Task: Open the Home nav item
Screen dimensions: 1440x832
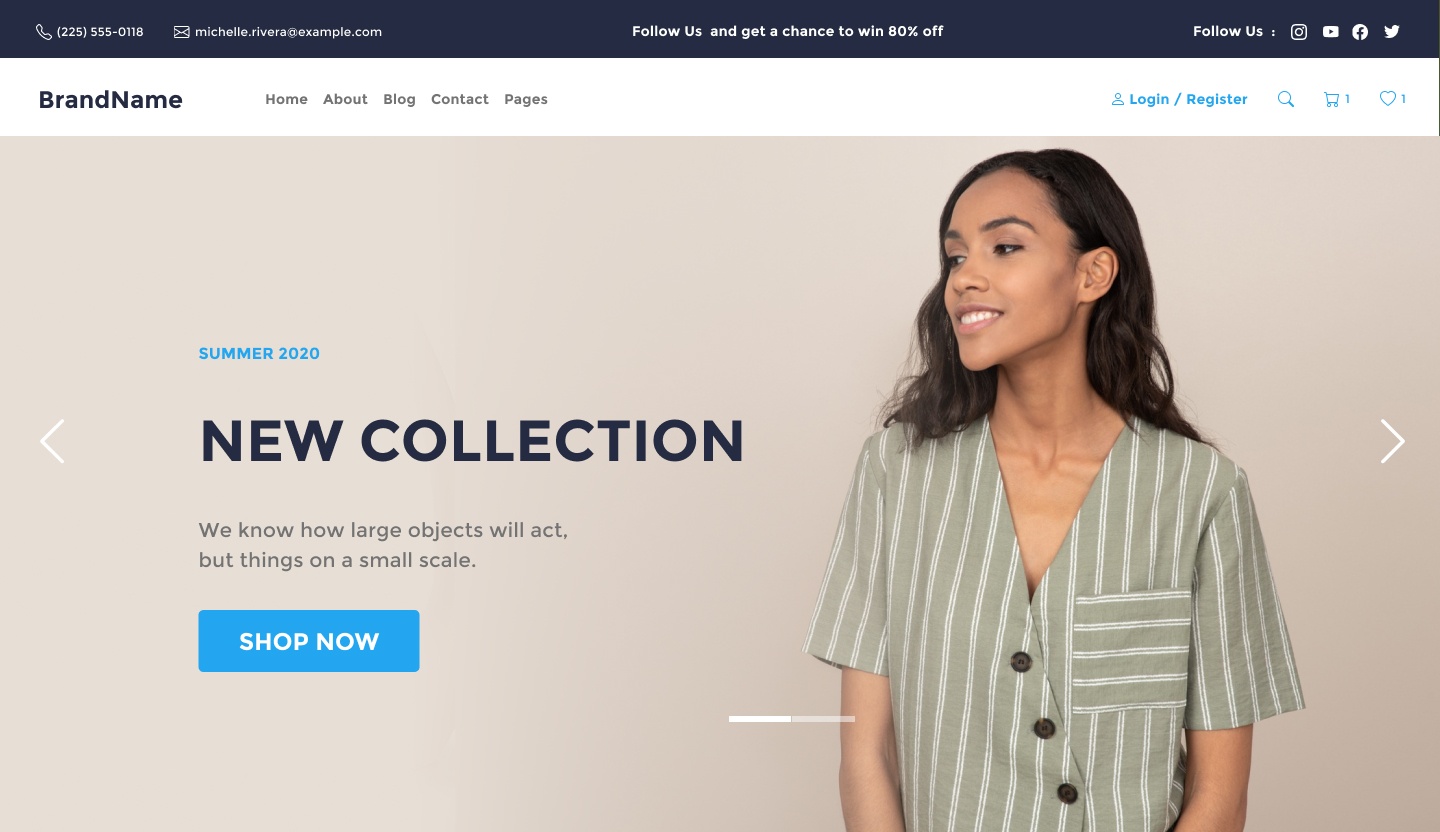Action: pyautogui.click(x=286, y=99)
